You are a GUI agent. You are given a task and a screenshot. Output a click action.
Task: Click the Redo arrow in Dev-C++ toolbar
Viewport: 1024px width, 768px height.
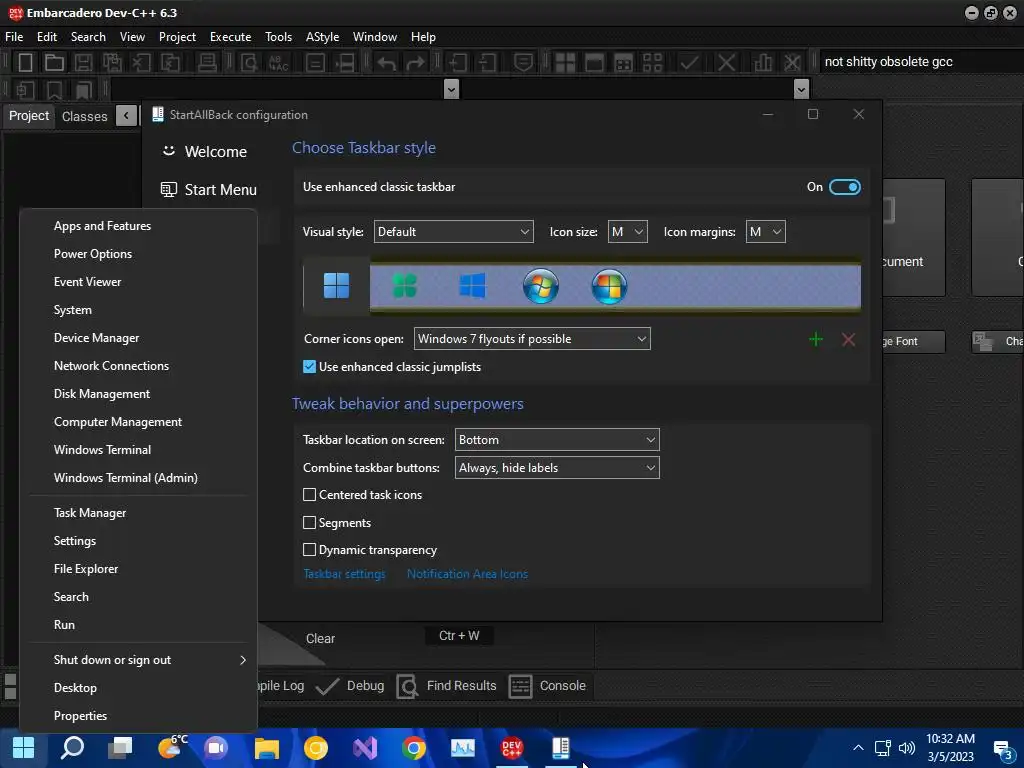(x=415, y=62)
